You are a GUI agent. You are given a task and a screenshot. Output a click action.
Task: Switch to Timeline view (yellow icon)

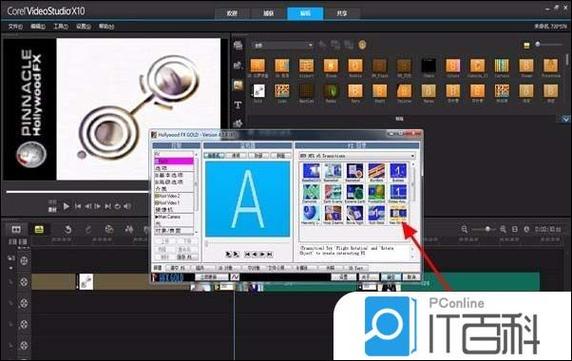tap(39, 229)
